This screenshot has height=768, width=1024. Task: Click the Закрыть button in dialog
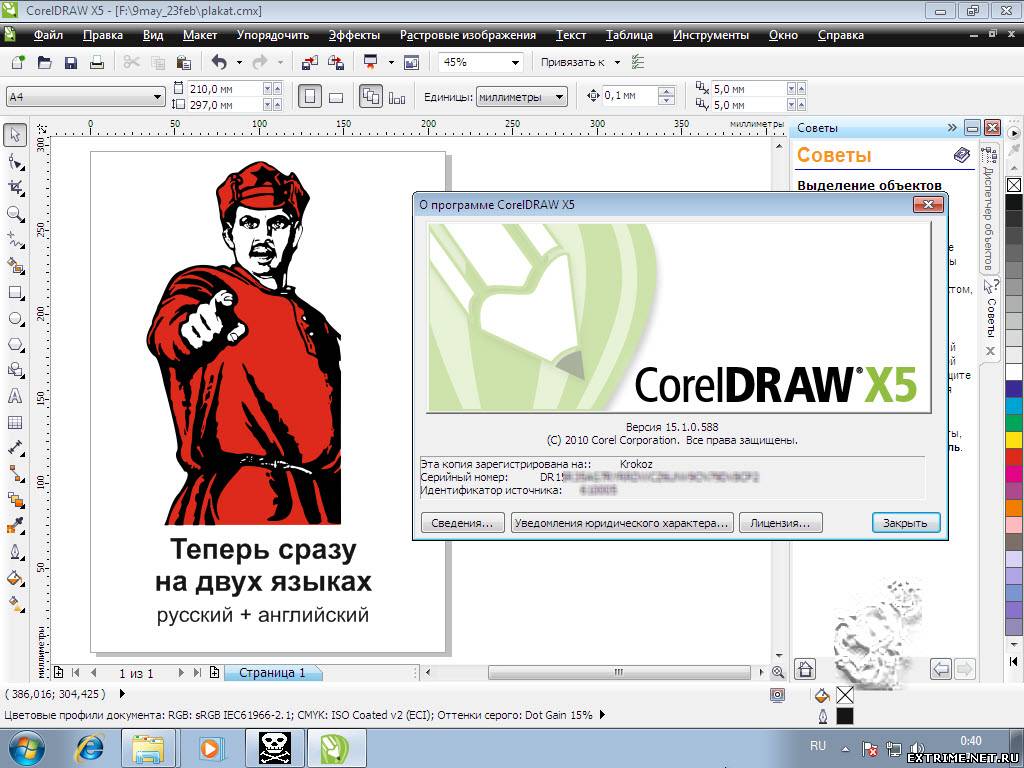(x=906, y=523)
